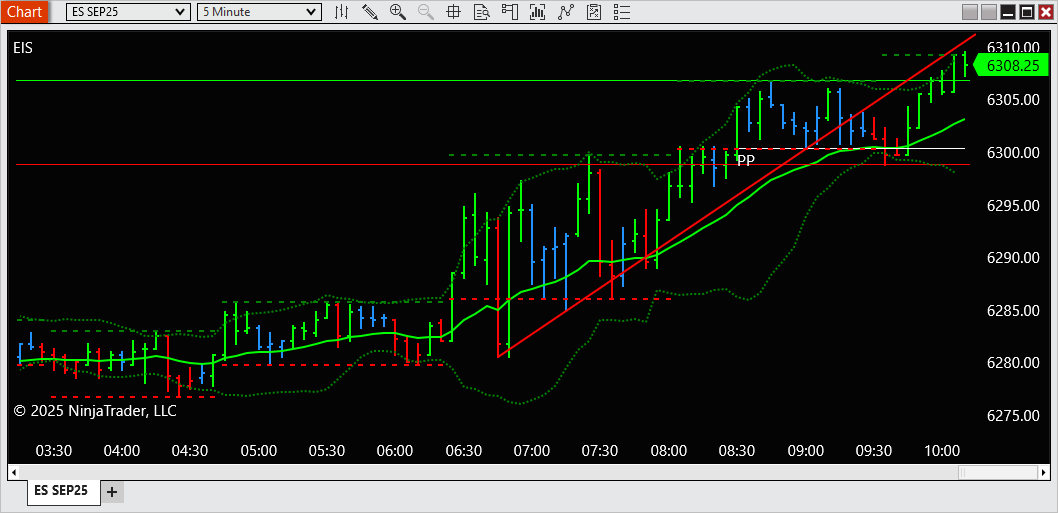Click the EIS indicator label

click(x=23, y=47)
